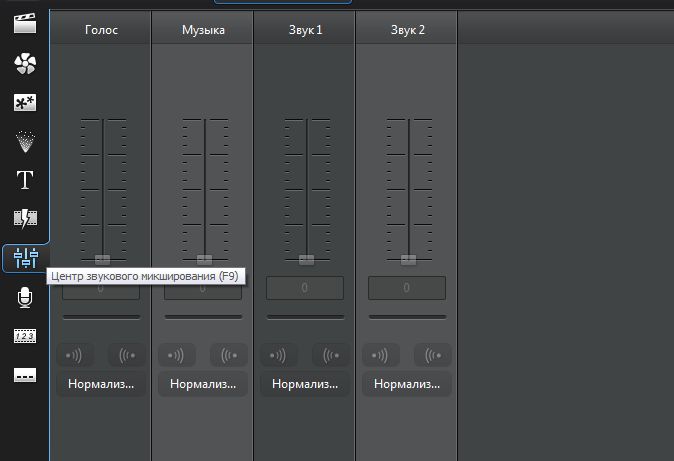
Task: Click the Audio Mixing Room icon
Action: (25, 258)
